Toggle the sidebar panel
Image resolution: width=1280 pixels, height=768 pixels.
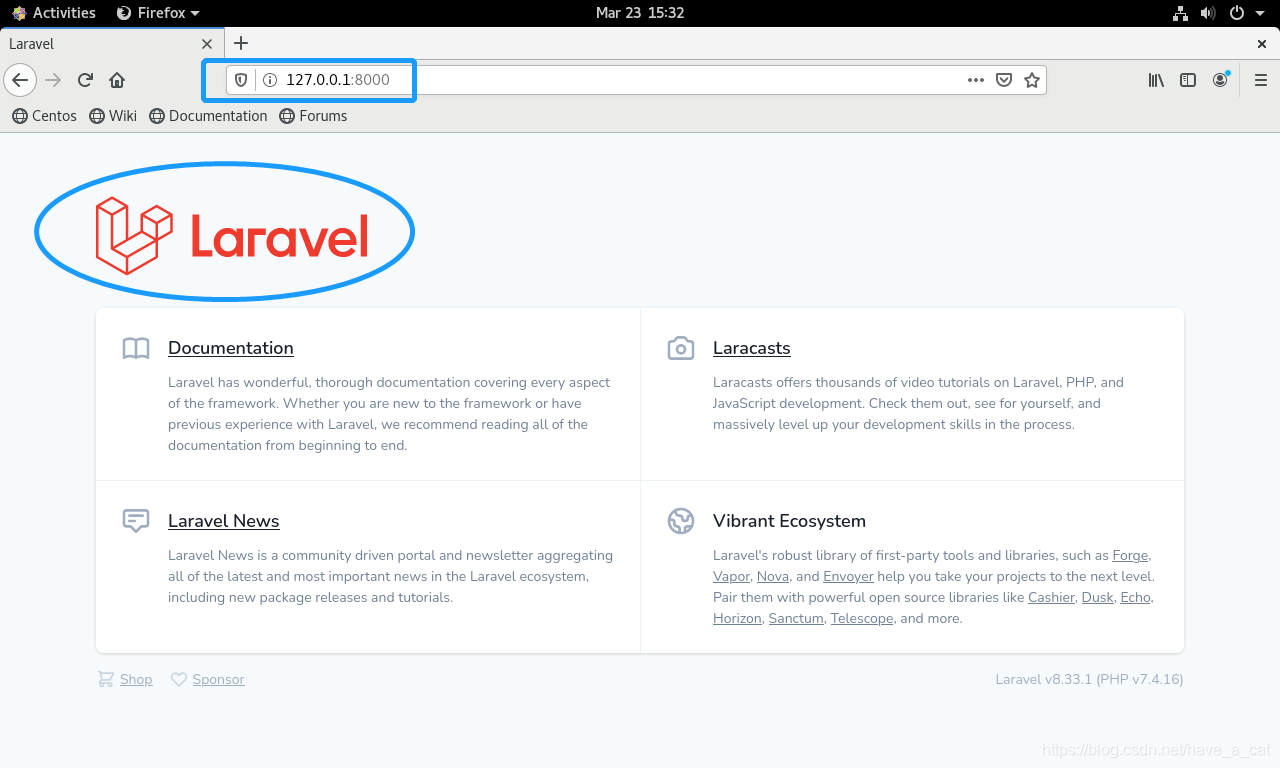pos(1188,80)
